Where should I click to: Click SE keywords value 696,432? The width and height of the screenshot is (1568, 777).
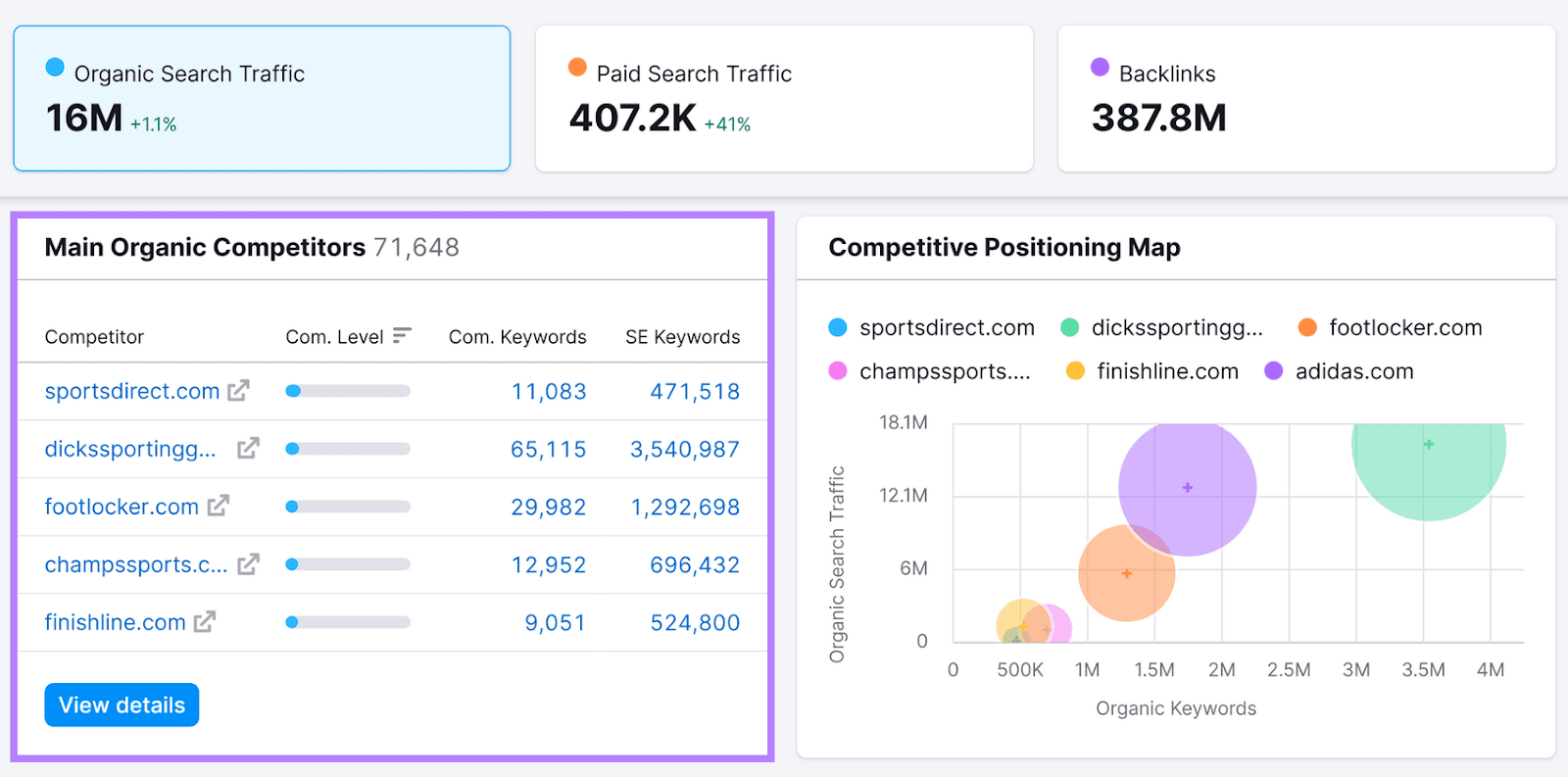(x=695, y=564)
